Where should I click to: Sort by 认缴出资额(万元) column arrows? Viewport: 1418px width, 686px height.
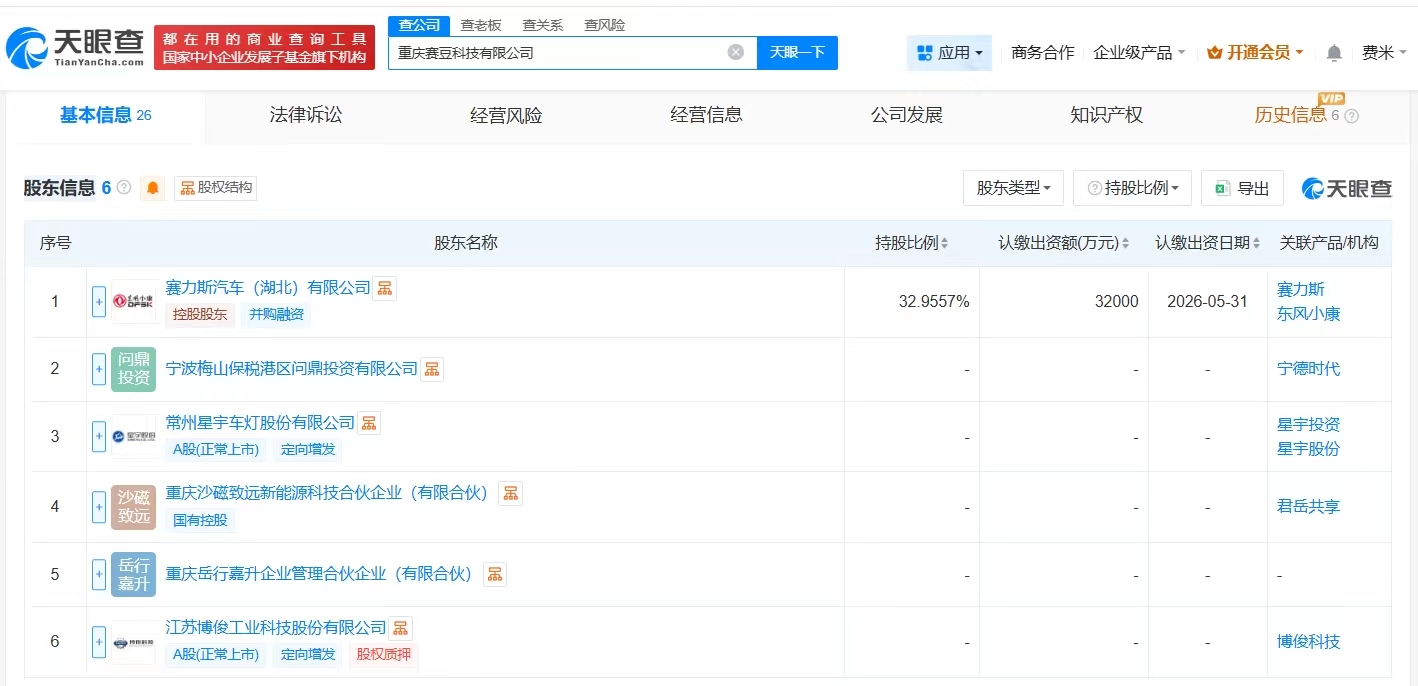point(1125,243)
